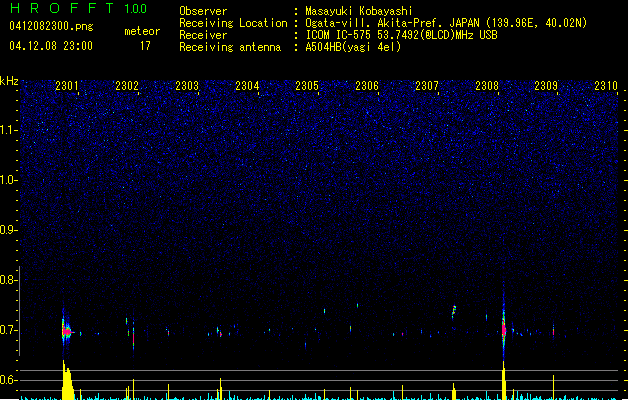Click the HROFFT 1.00 title text
This screenshot has height=400, width=629.
[x=79, y=8]
